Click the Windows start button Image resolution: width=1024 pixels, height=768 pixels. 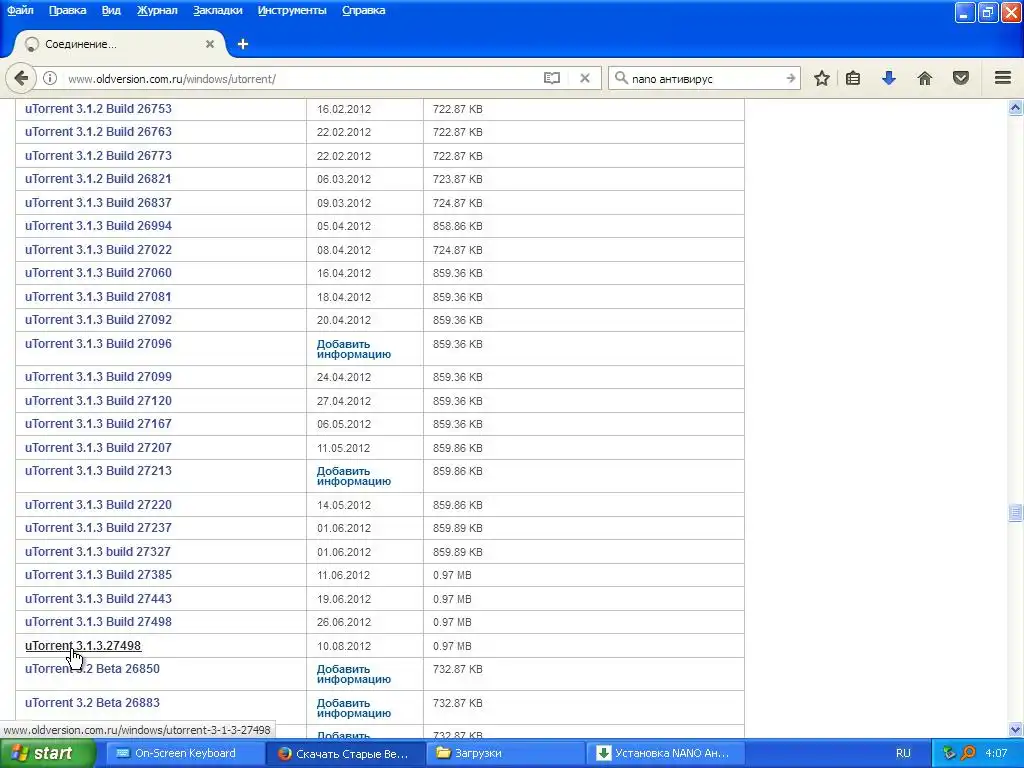[48, 754]
